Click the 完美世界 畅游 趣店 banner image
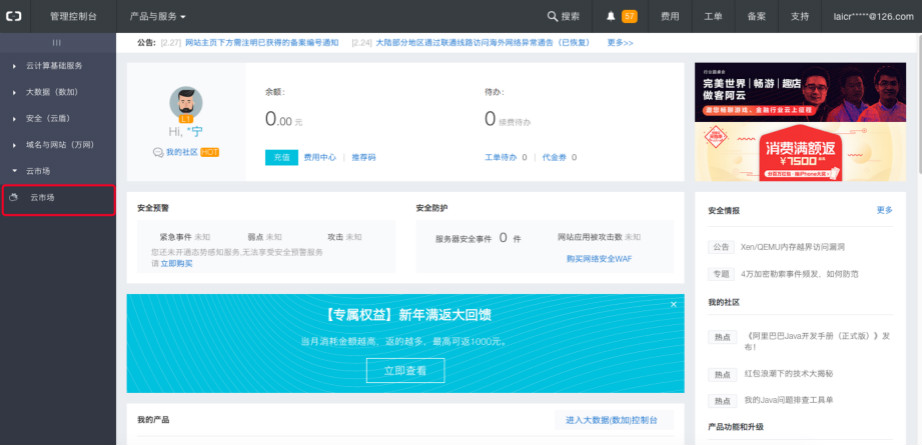 pyautogui.click(x=800, y=92)
